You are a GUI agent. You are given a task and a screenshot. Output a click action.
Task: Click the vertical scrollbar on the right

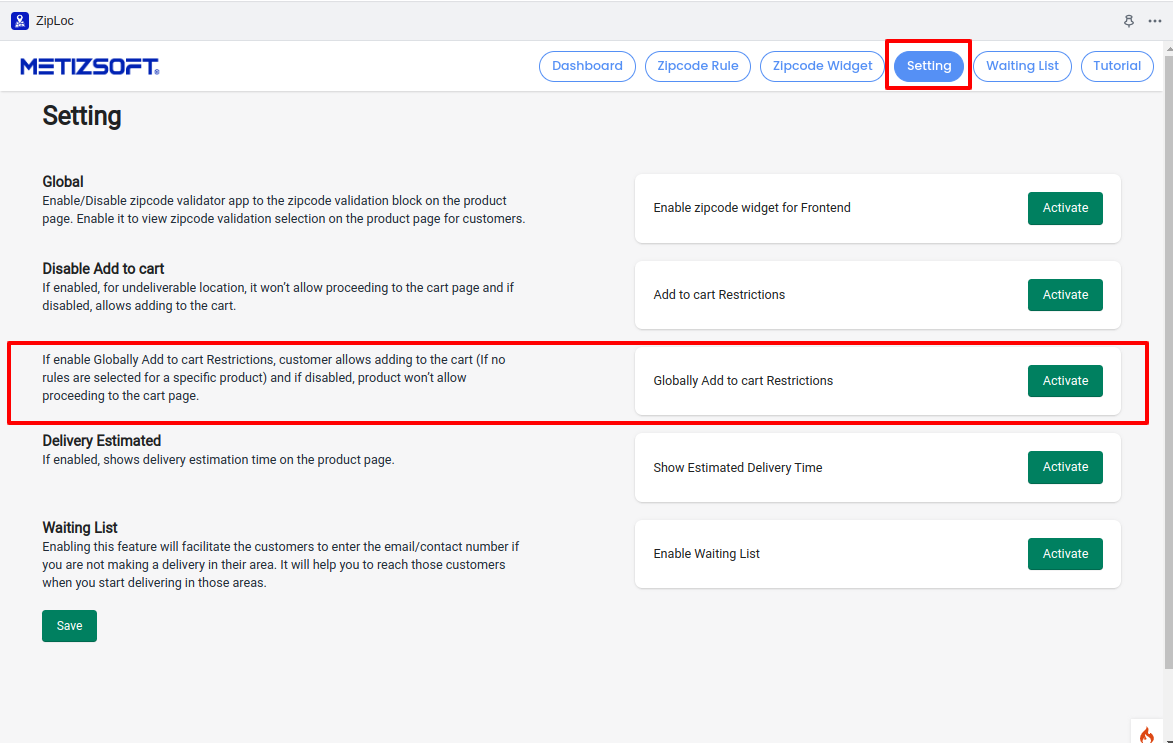1167,380
